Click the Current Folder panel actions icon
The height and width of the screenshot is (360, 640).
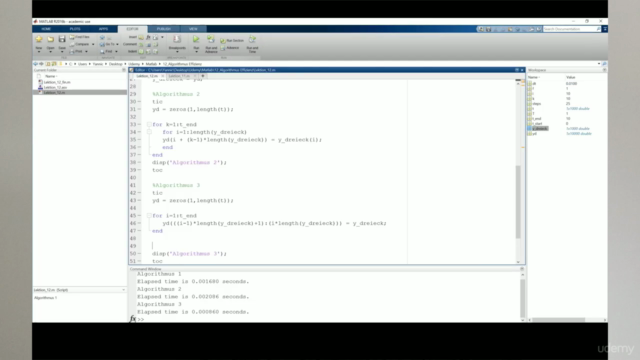124,70
